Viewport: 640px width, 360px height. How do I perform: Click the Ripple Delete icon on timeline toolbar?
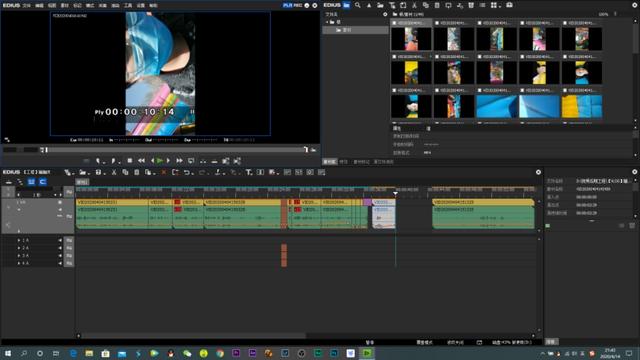click(175, 172)
